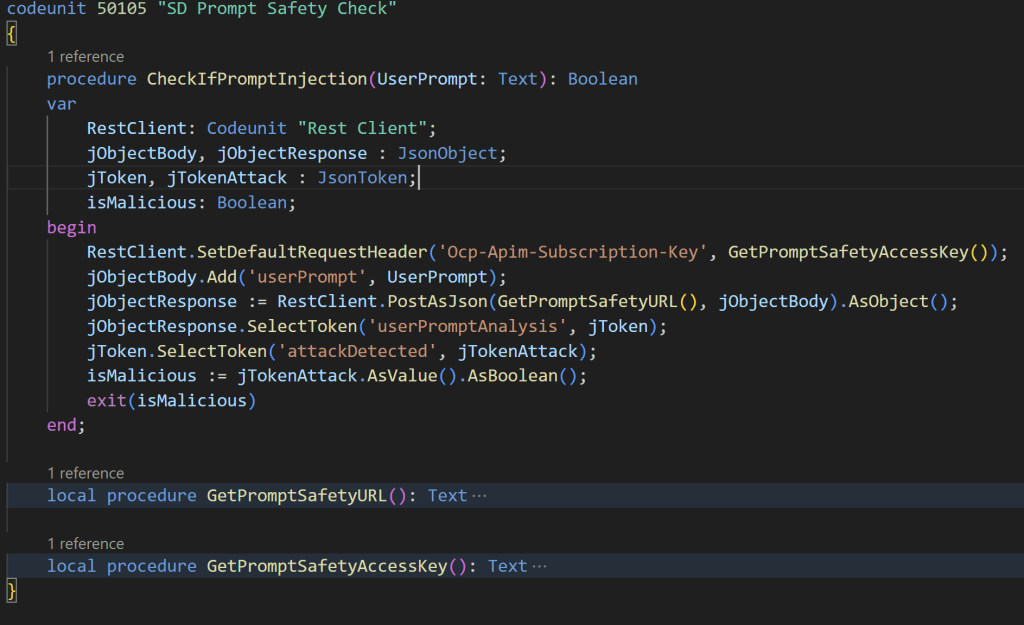
Task: Open the reference lens above GetPromptSafetyURL procedure
Action: point(86,473)
